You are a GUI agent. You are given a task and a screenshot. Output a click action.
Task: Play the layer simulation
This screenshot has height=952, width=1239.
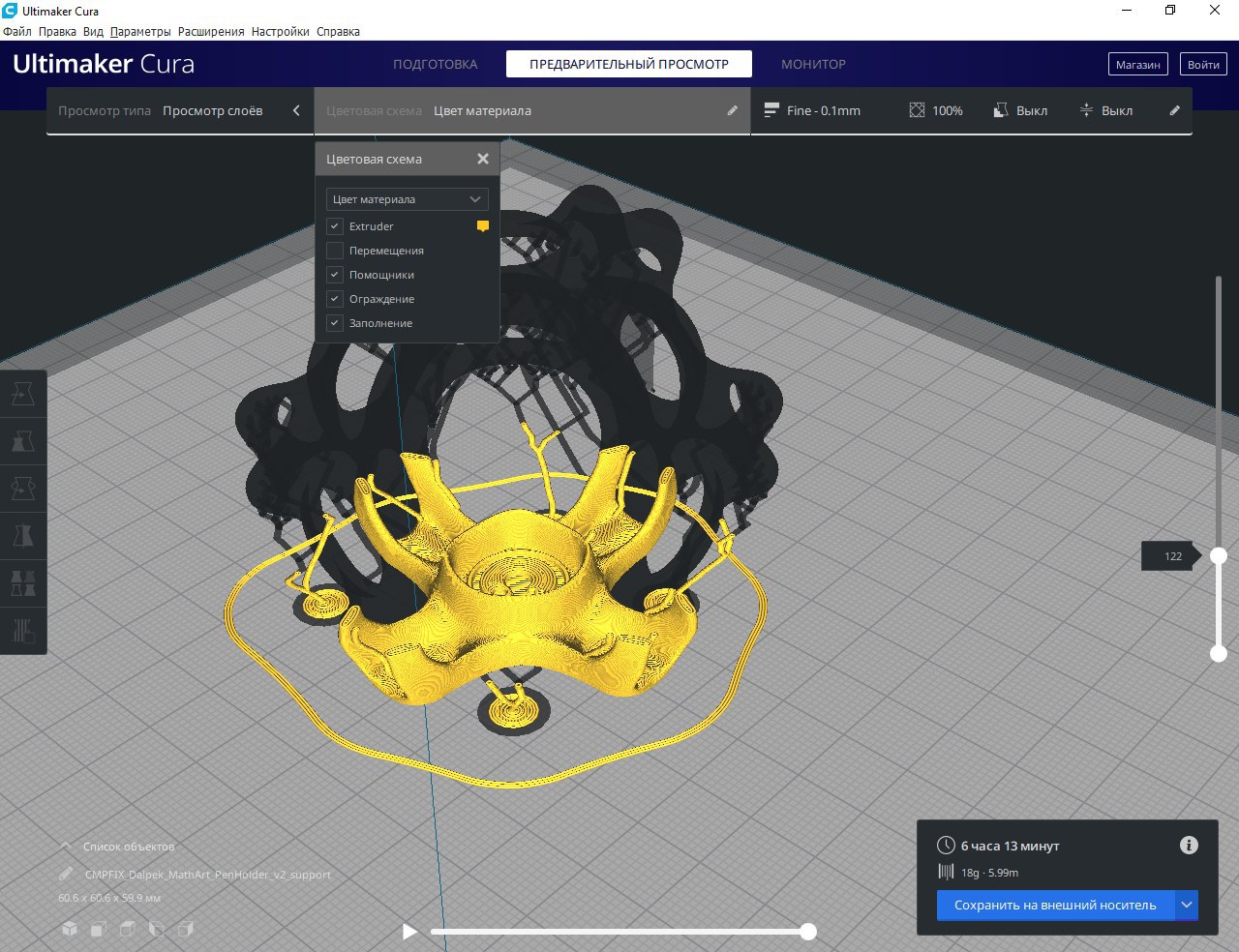pos(409,932)
